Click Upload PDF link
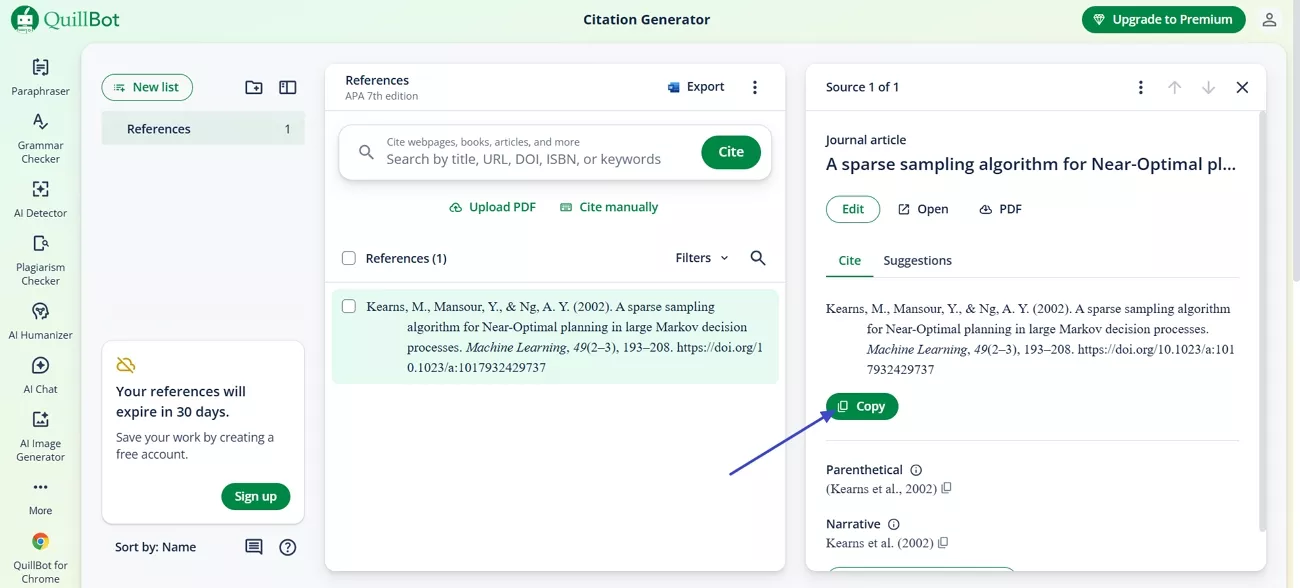The image size is (1300, 588). pos(492,207)
